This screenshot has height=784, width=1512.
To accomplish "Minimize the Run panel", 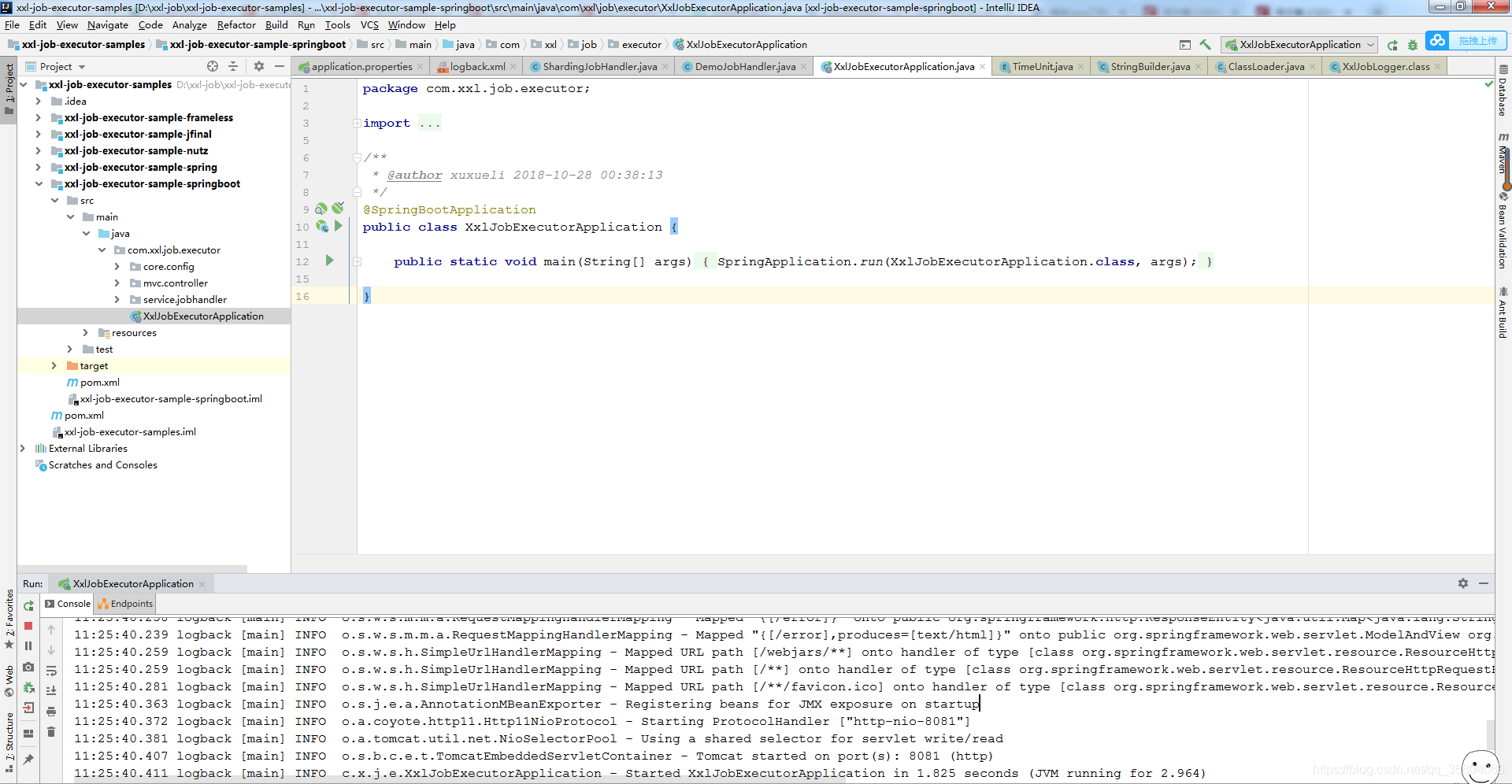I will tap(1484, 583).
